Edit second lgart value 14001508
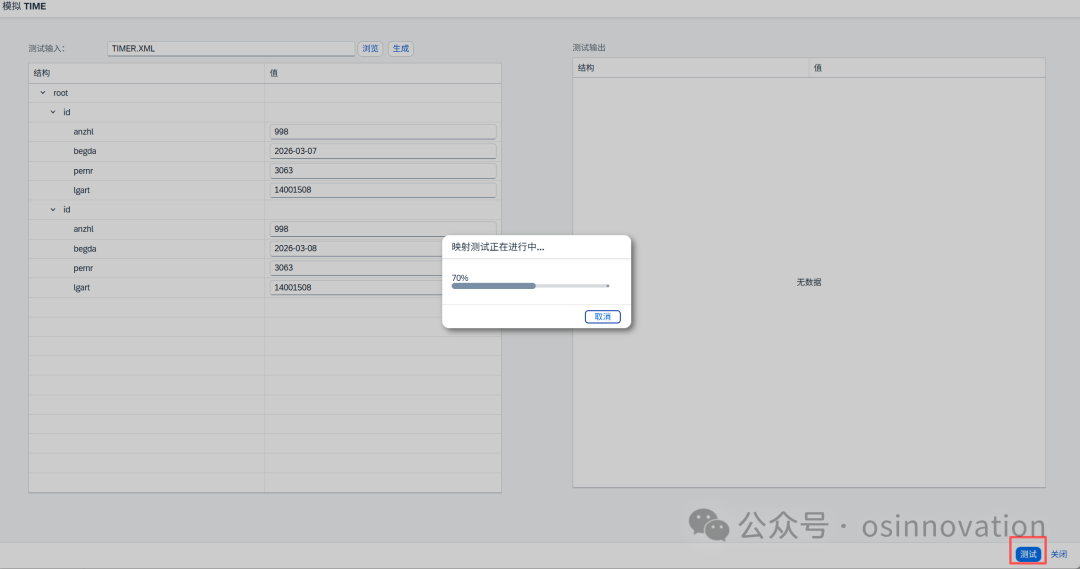This screenshot has height=569, width=1080. click(356, 287)
